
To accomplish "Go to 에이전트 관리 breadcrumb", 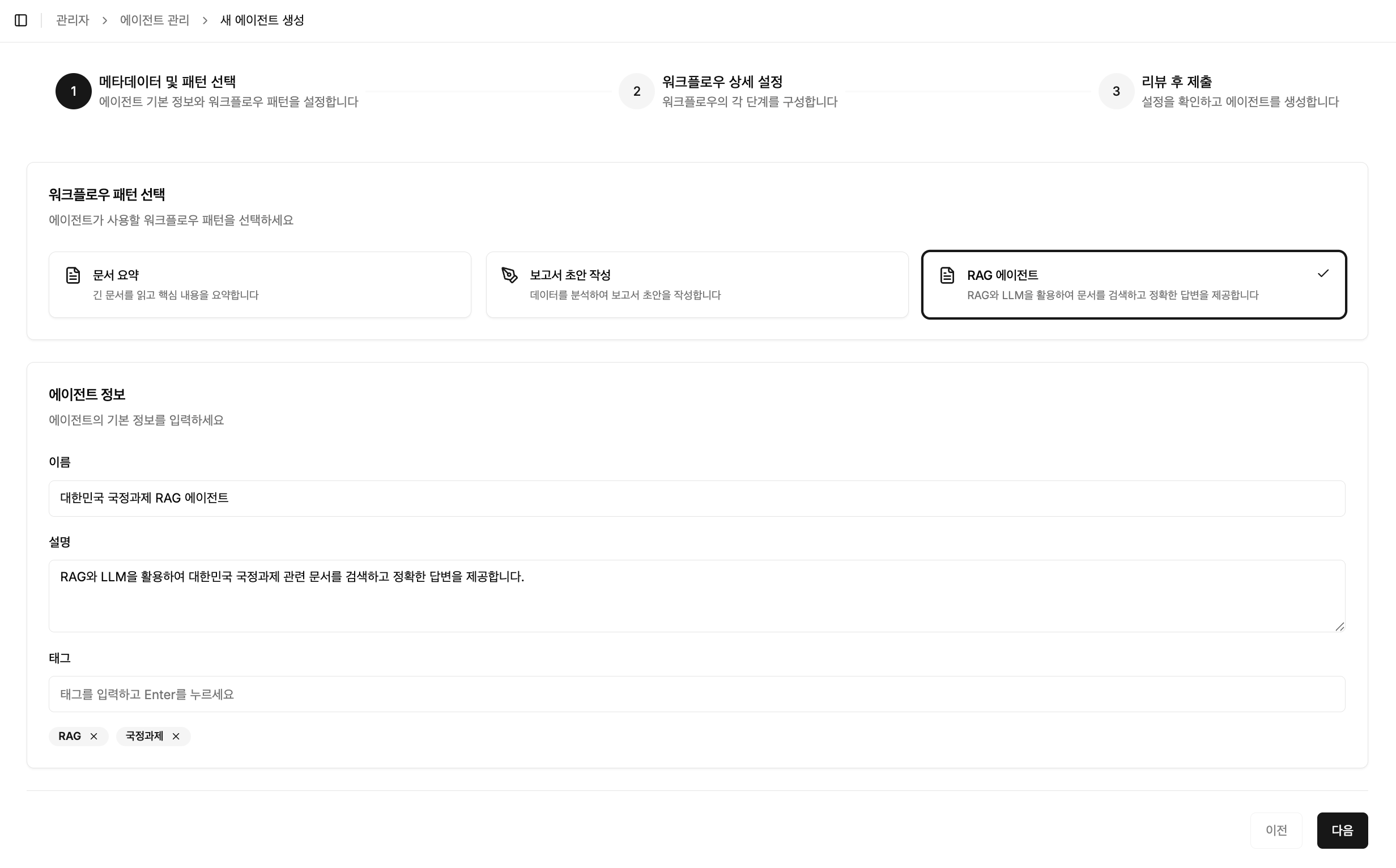I will (x=155, y=20).
